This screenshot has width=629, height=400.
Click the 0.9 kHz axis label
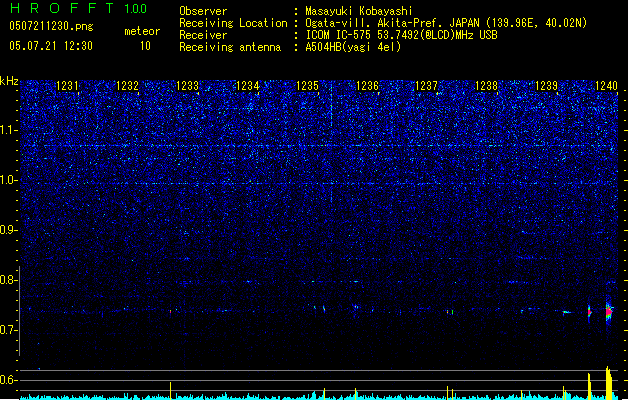tap(9, 230)
